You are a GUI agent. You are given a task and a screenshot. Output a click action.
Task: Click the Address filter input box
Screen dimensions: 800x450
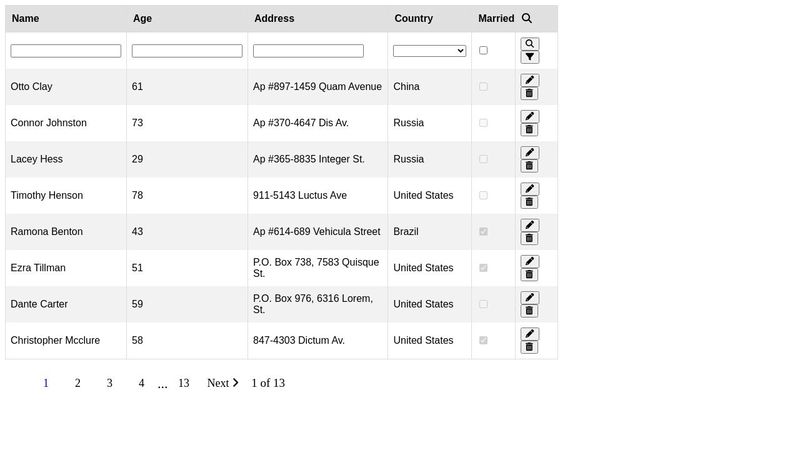click(308, 51)
